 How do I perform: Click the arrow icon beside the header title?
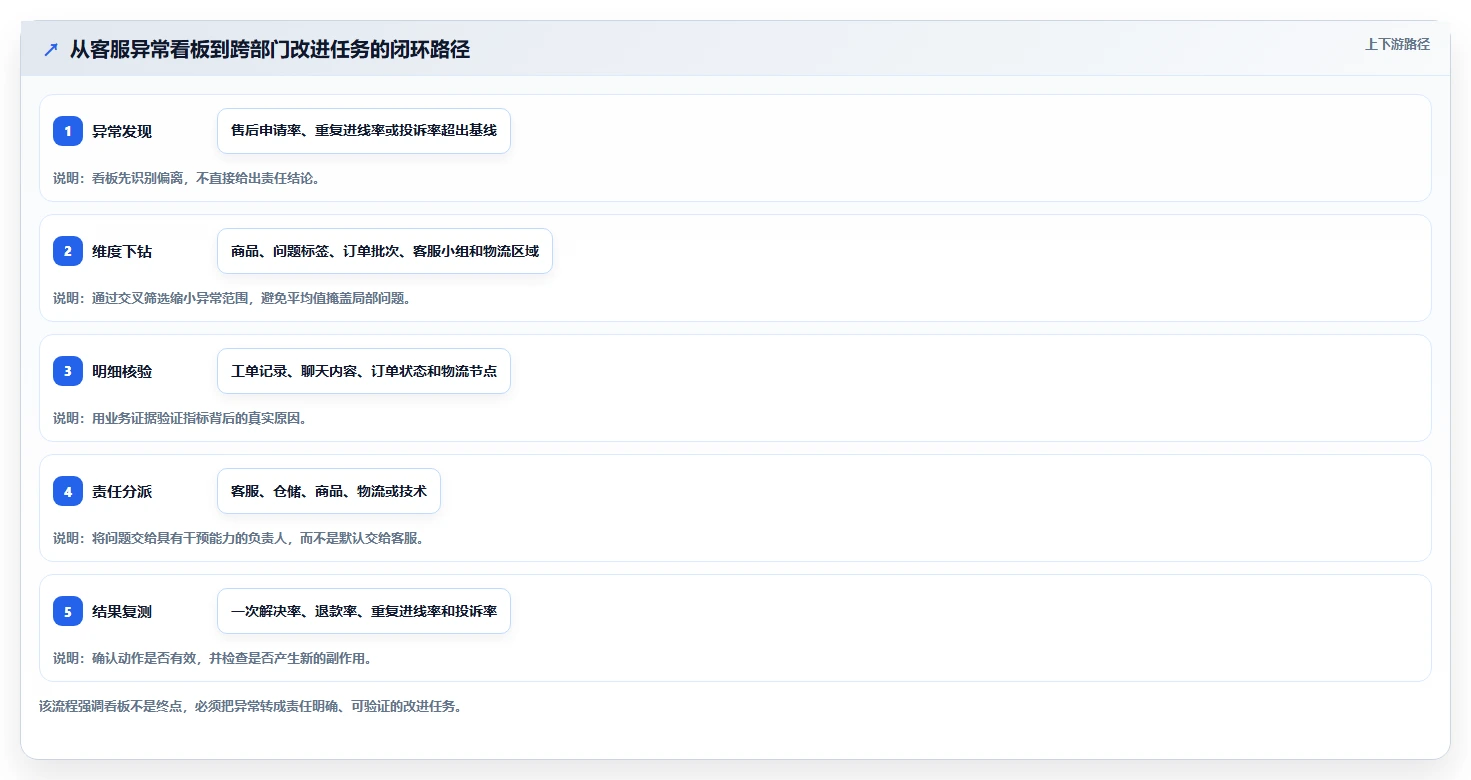pos(51,49)
